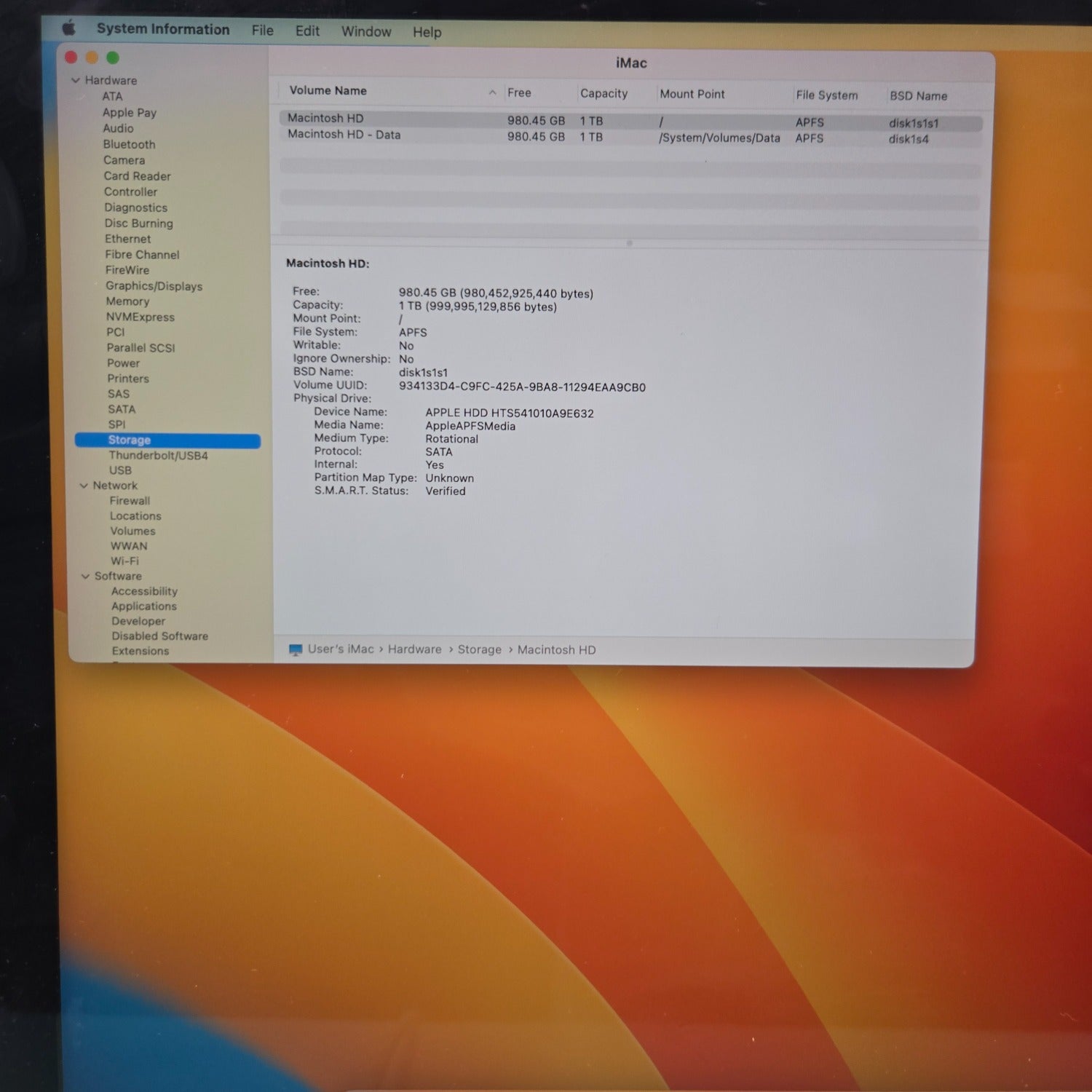Select WWAN under Network
This screenshot has width=1092, height=1092.
pyautogui.click(x=129, y=546)
